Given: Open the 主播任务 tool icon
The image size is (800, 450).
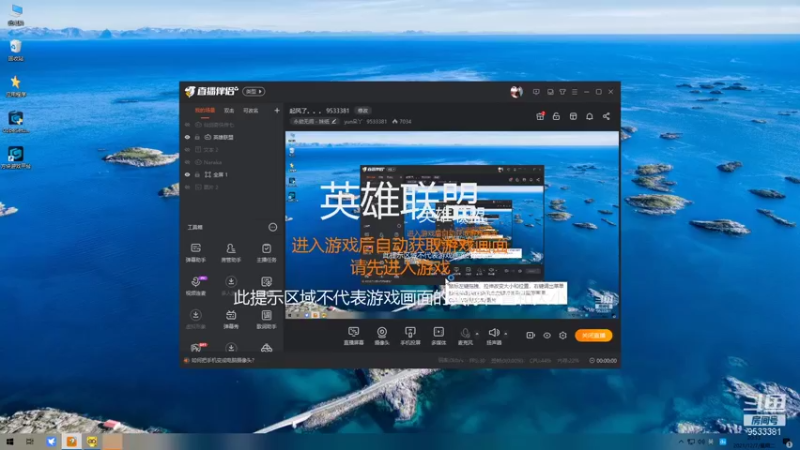Looking at the screenshot, I should [266, 253].
